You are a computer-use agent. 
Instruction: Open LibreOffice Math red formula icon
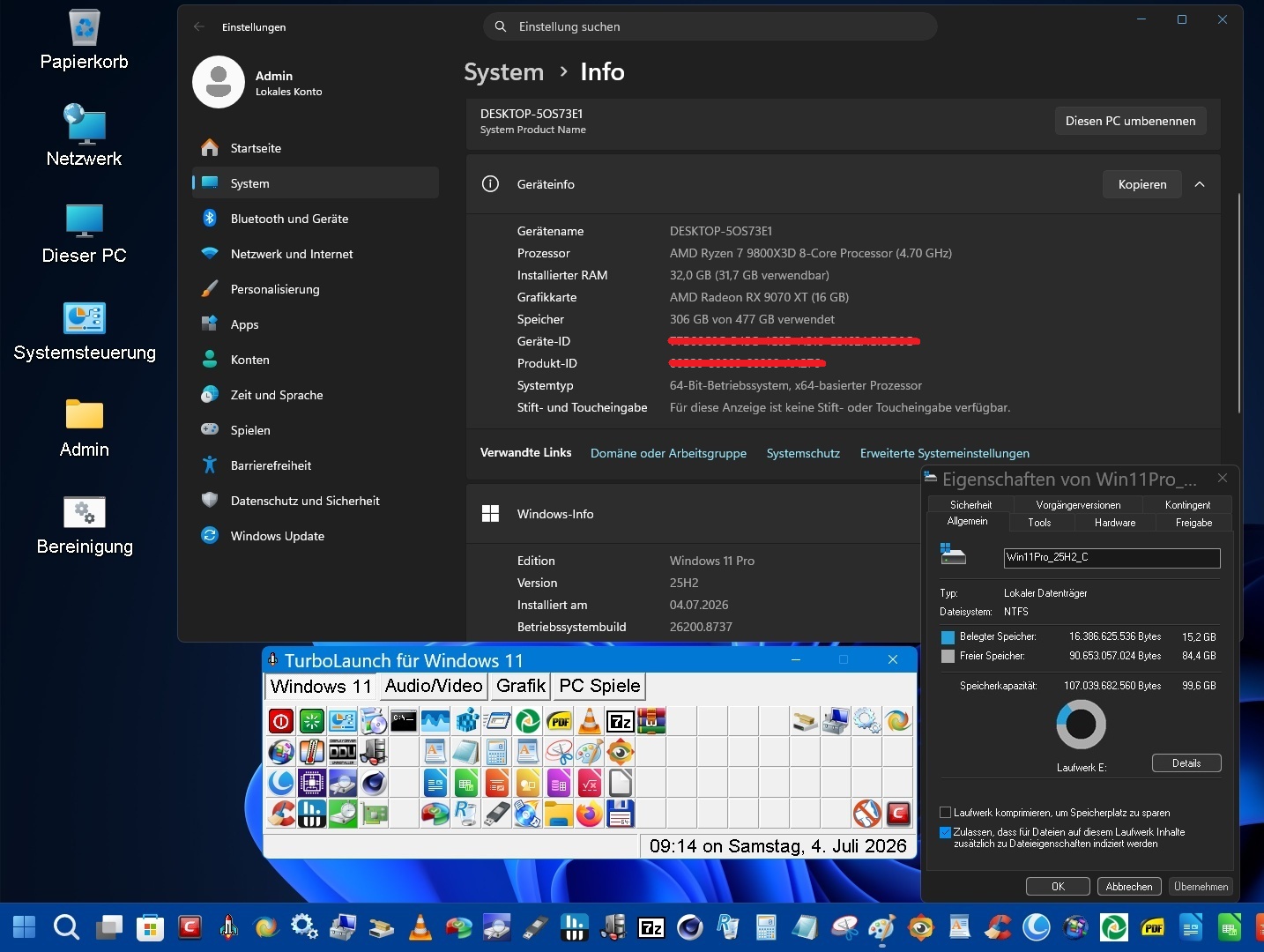590,783
